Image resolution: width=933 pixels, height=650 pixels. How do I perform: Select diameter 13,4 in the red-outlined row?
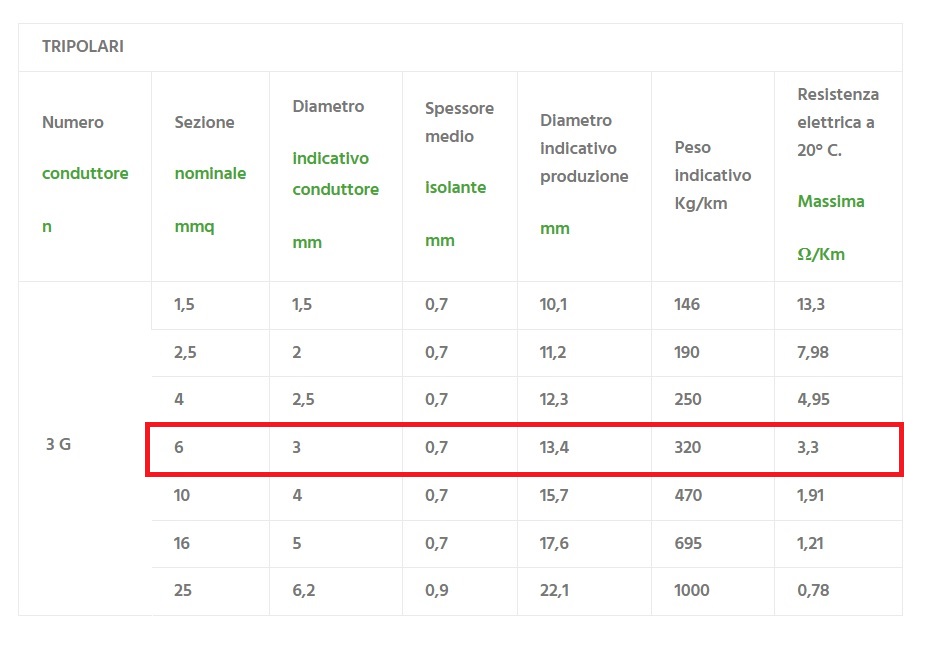(554, 447)
